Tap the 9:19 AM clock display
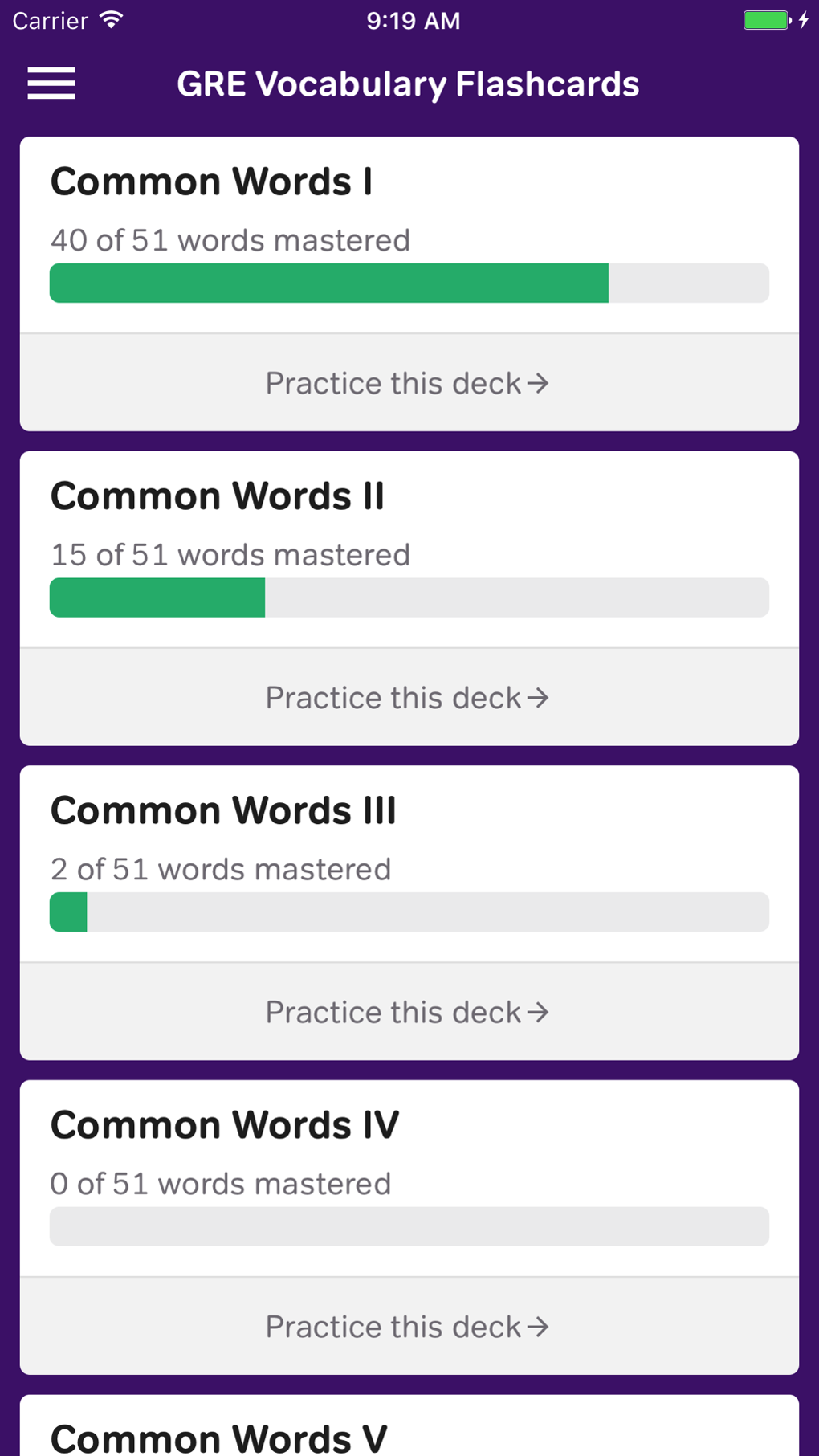The width and height of the screenshot is (819, 1456). coord(414,20)
